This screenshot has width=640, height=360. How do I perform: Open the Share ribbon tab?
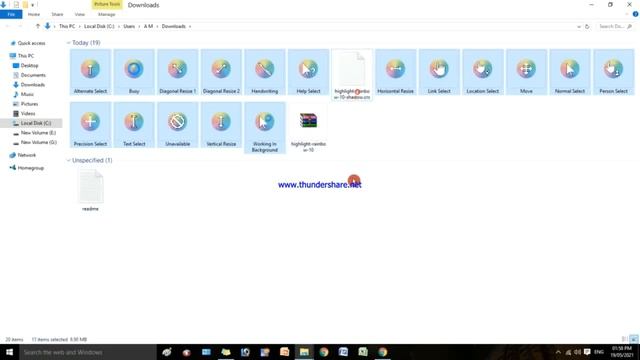pyautogui.click(x=57, y=14)
